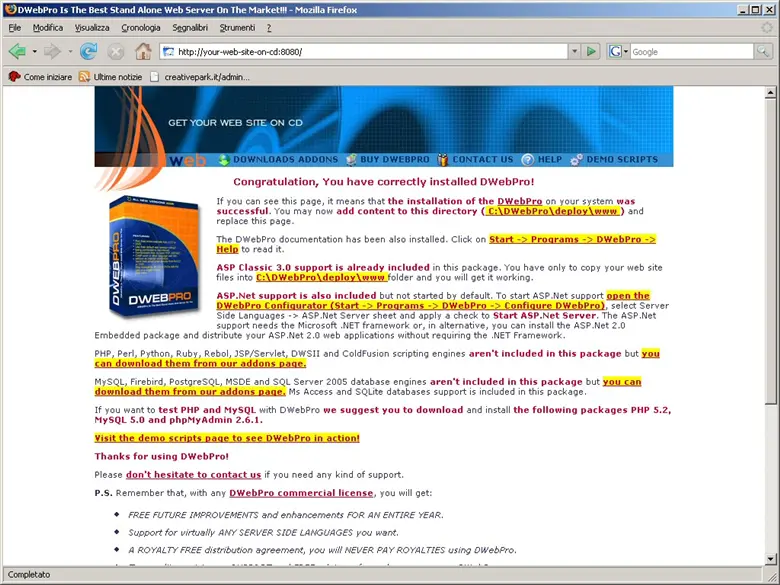Click DWebPro commercial license link
Viewport: 780px width, 585px height.
301,493
